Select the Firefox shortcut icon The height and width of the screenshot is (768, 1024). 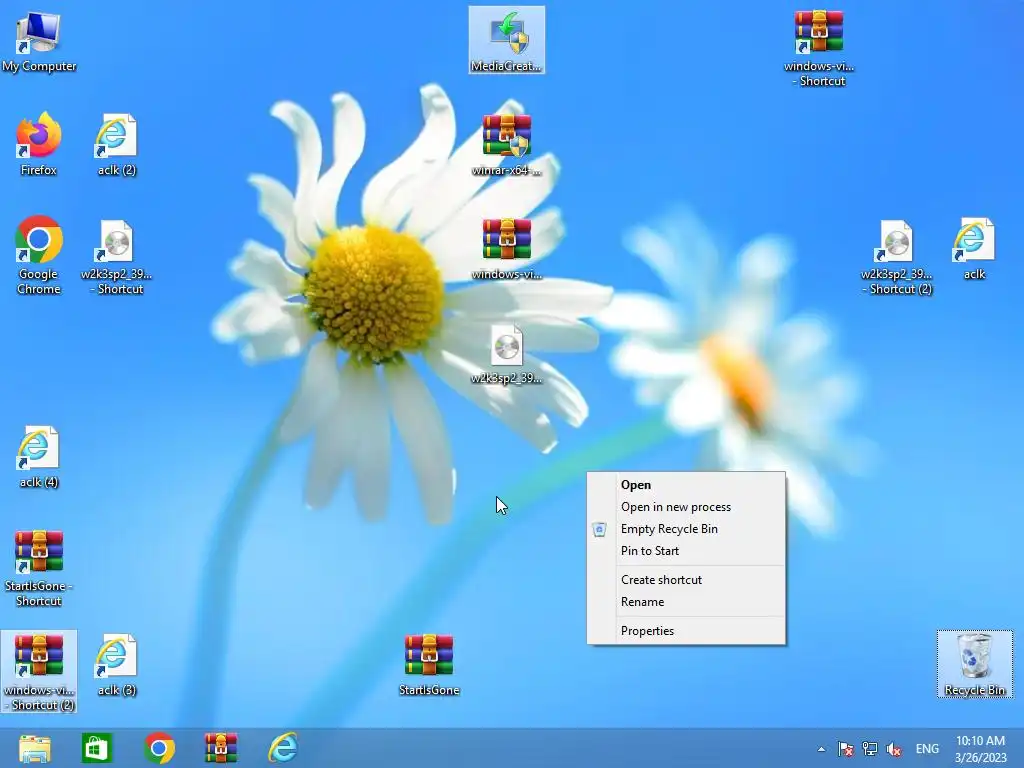coord(39,144)
